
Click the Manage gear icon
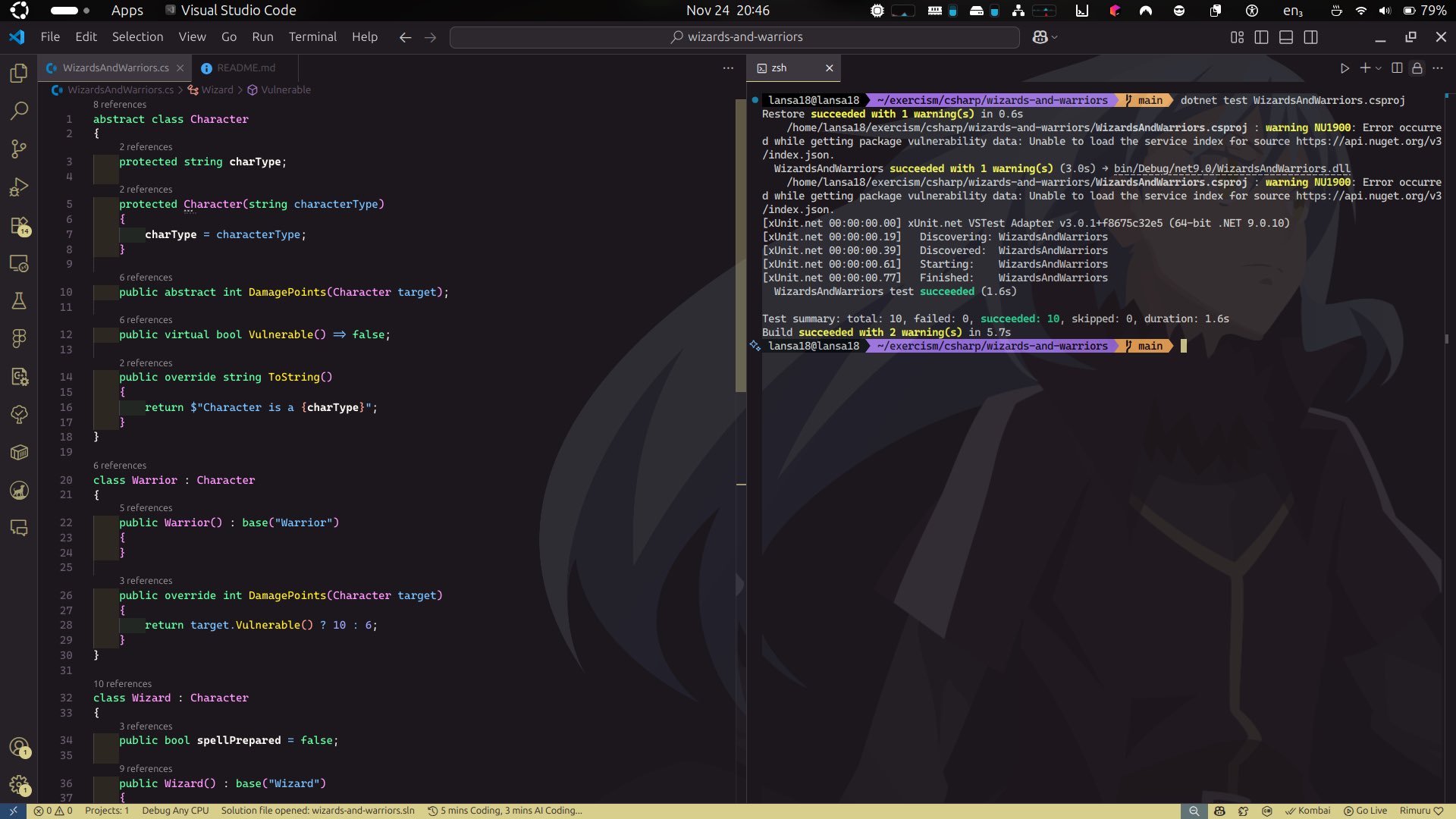(x=19, y=785)
